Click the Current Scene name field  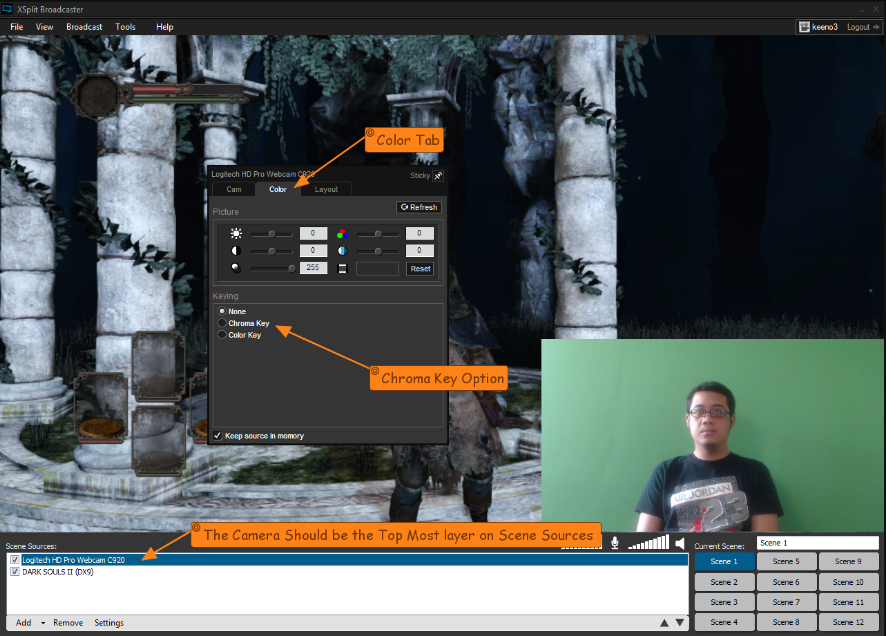coord(818,543)
